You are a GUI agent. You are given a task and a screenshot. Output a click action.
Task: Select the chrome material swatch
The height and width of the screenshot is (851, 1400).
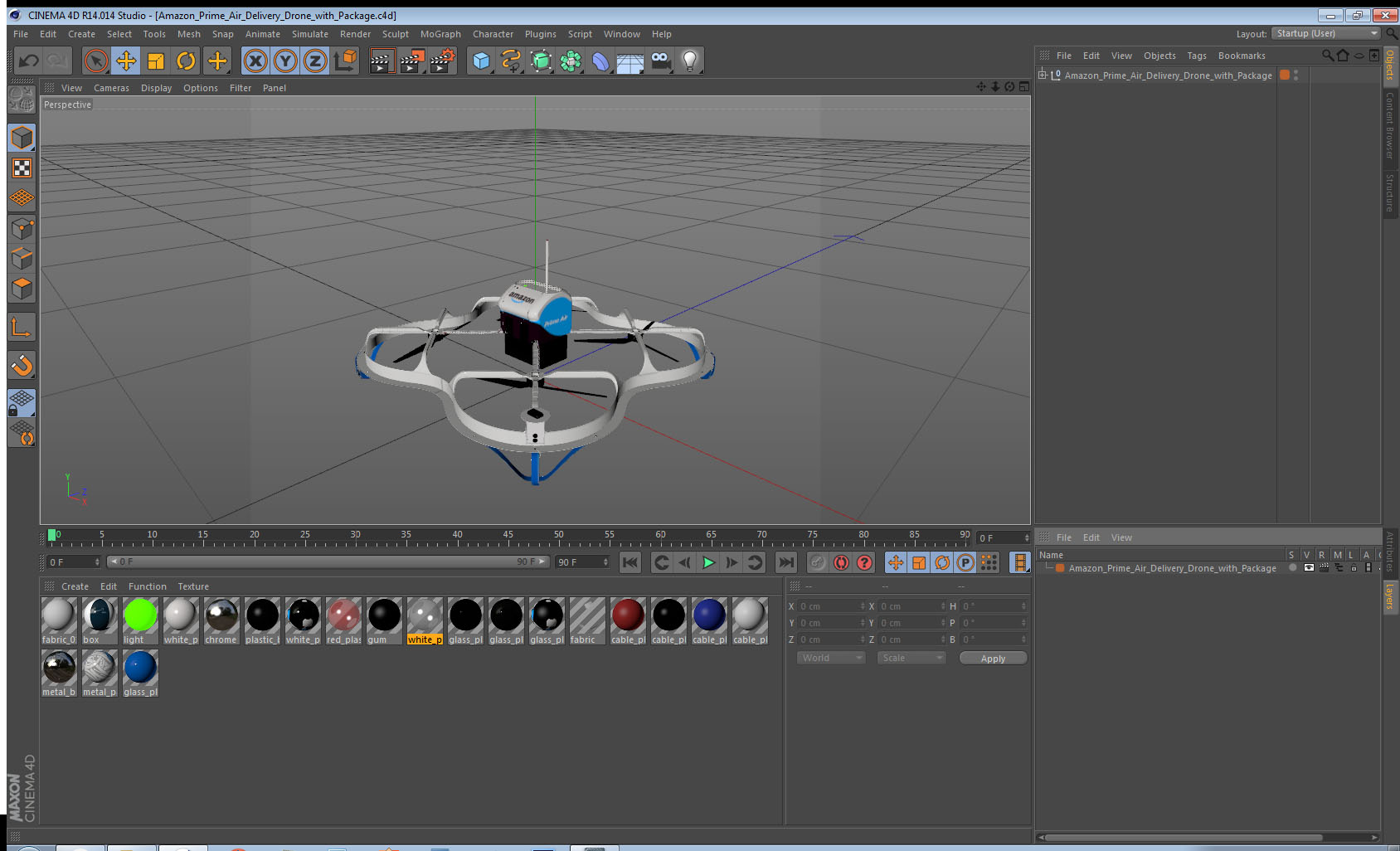tap(221, 620)
